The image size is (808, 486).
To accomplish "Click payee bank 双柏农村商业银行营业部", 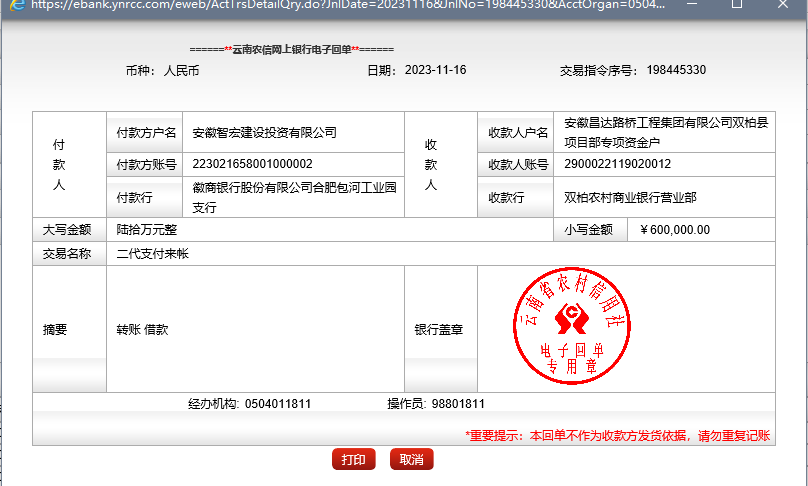I will point(630,197).
